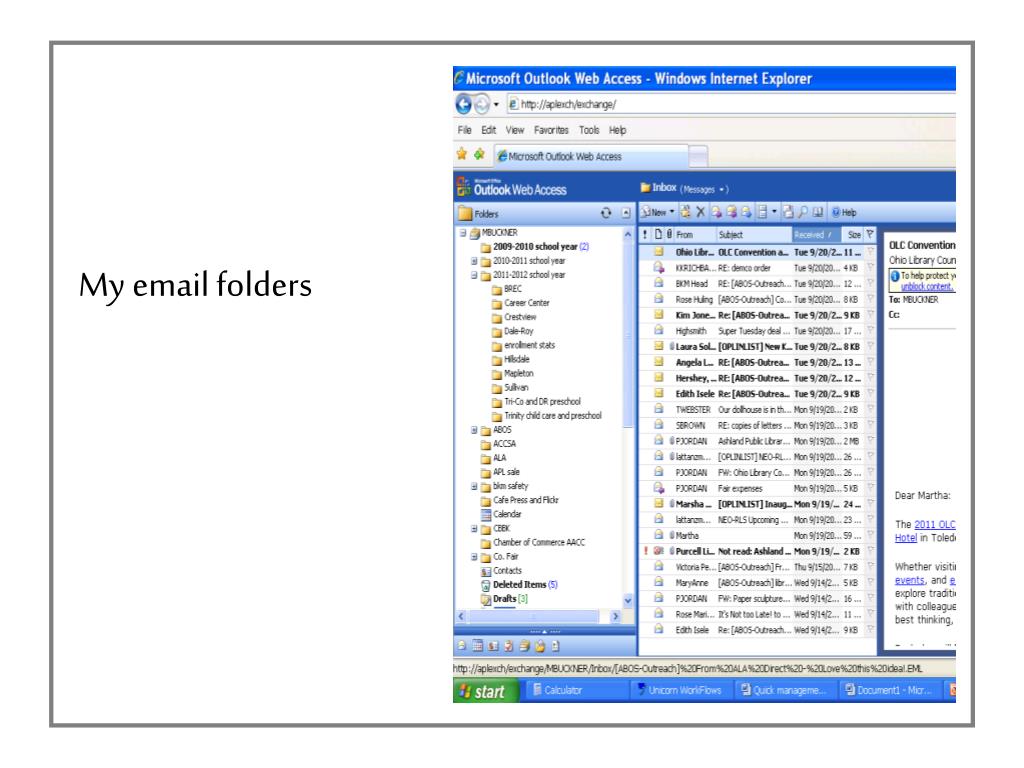Screen dimensions: 1024x768
Task: Toggle follow-up flag on KRICHBA... message
Action: [x=870, y=268]
